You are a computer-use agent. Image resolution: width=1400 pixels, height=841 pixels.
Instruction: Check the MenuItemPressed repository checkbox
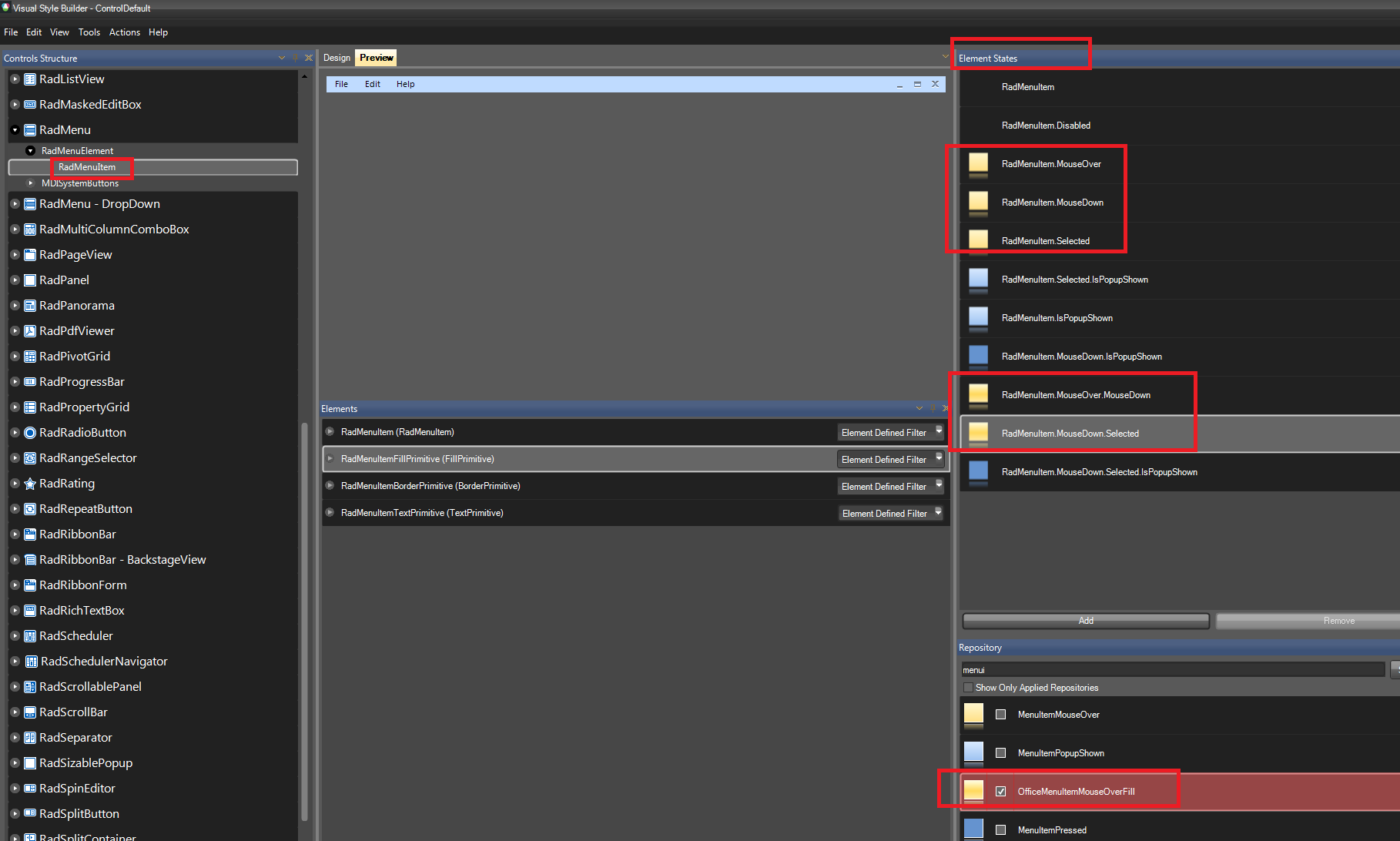(x=1000, y=830)
